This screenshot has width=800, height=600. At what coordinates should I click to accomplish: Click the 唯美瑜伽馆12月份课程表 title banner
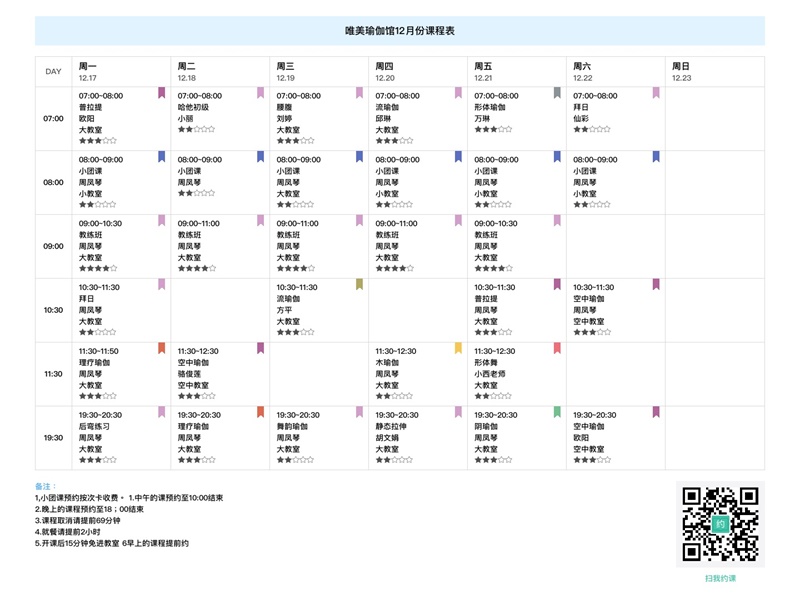(400, 31)
